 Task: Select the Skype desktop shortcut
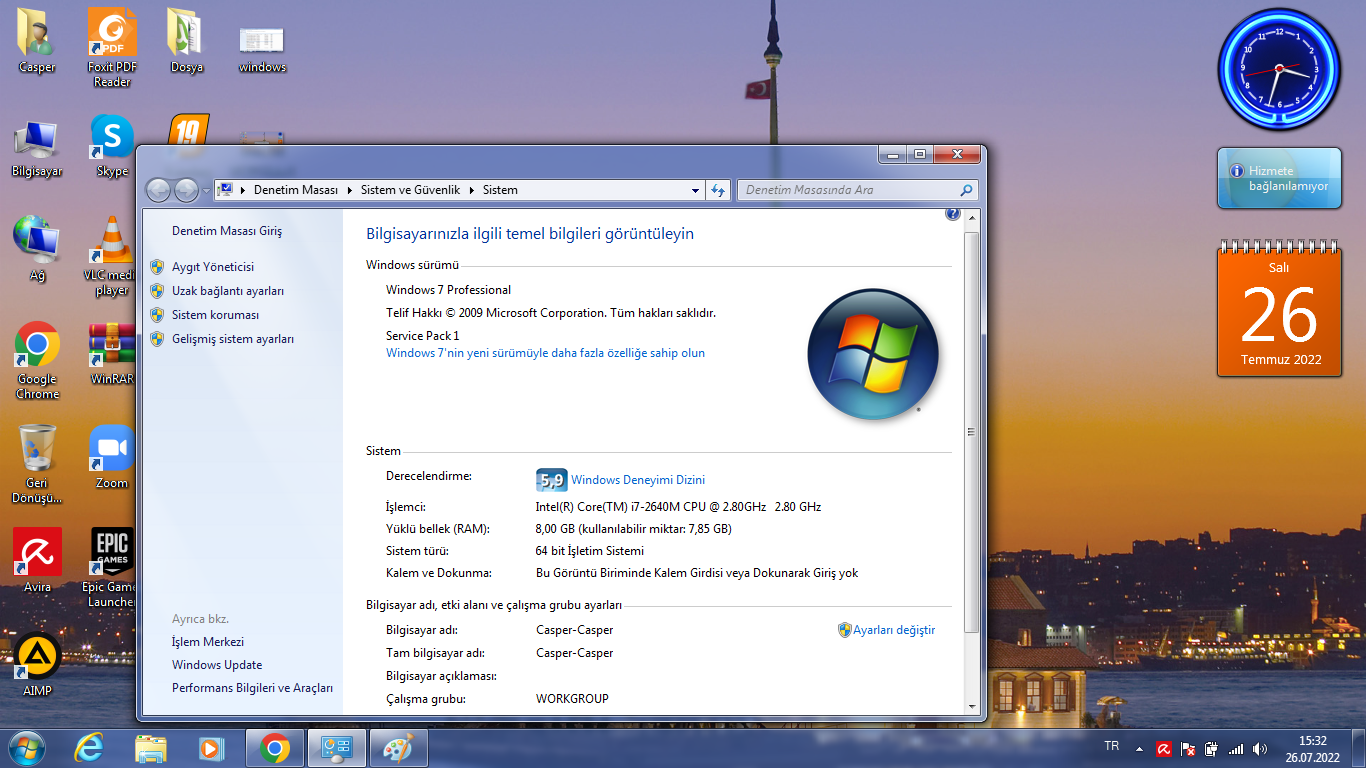pyautogui.click(x=112, y=146)
